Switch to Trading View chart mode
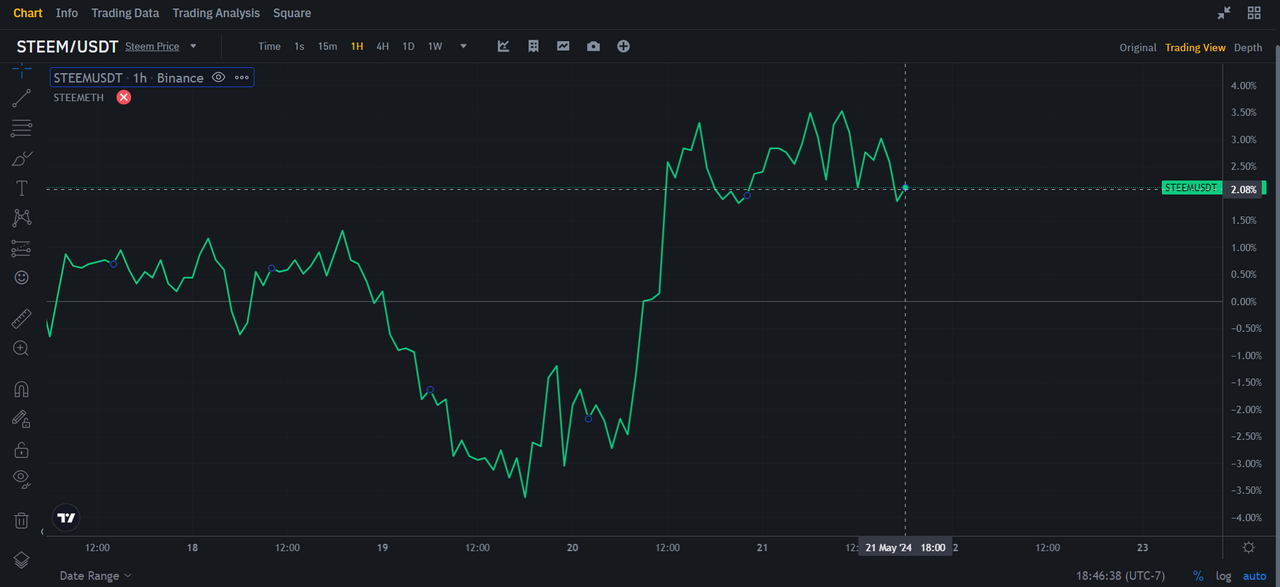The height and width of the screenshot is (587, 1280). pyautogui.click(x=1195, y=47)
